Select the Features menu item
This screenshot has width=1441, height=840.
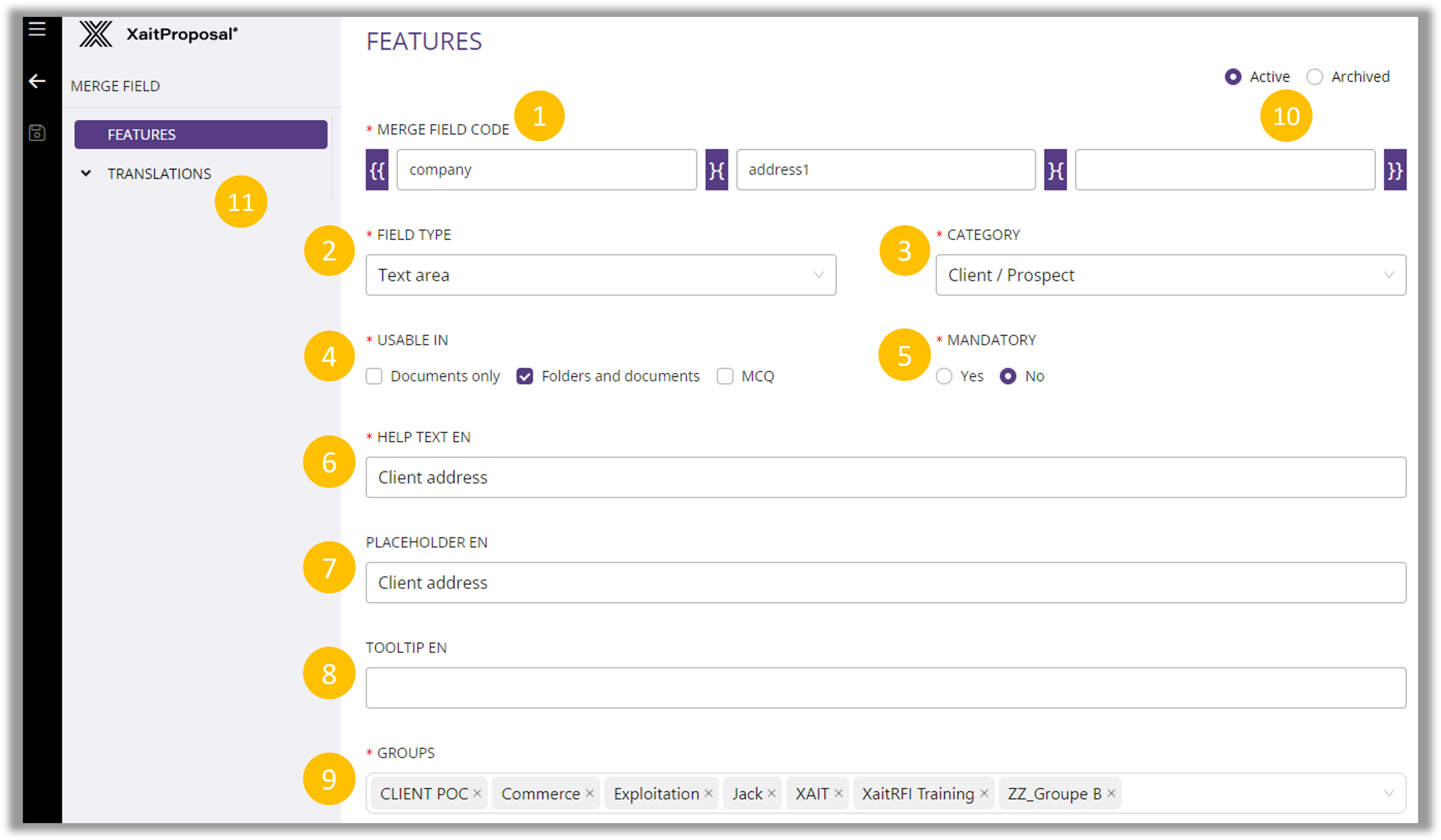click(201, 135)
